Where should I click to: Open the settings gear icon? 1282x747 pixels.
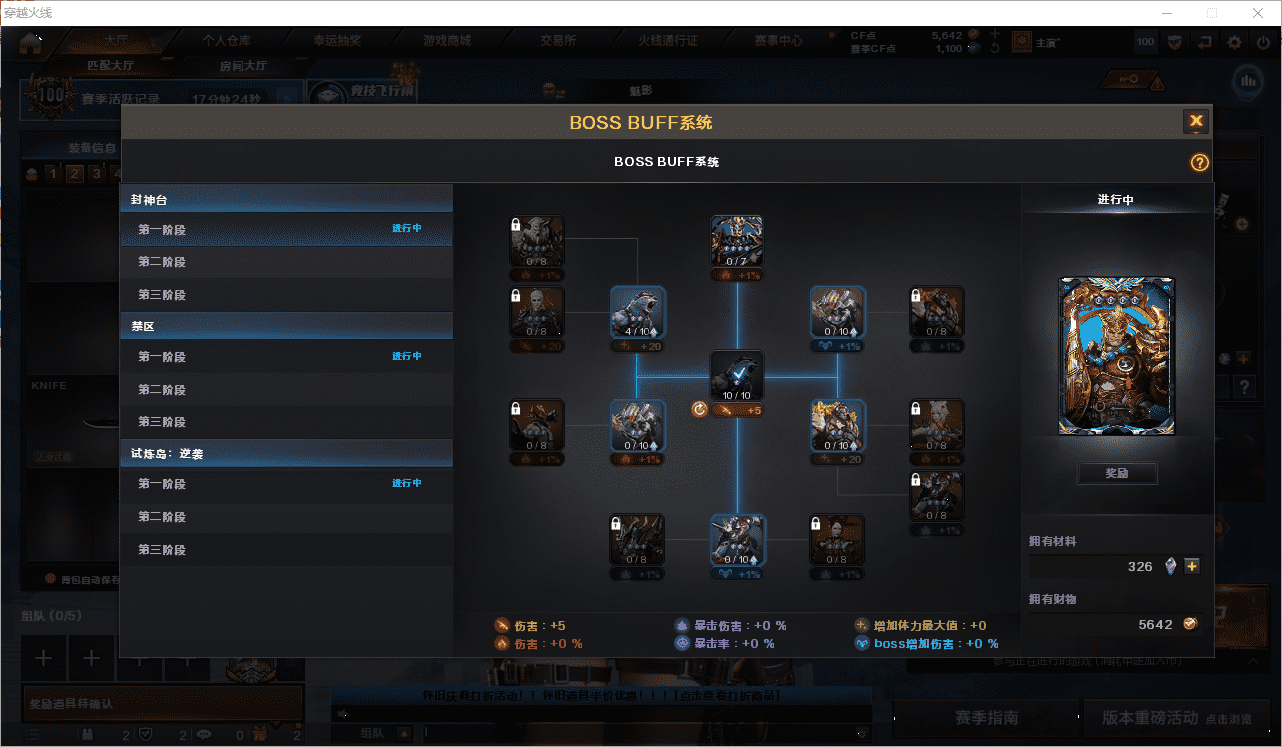pos(1235,42)
